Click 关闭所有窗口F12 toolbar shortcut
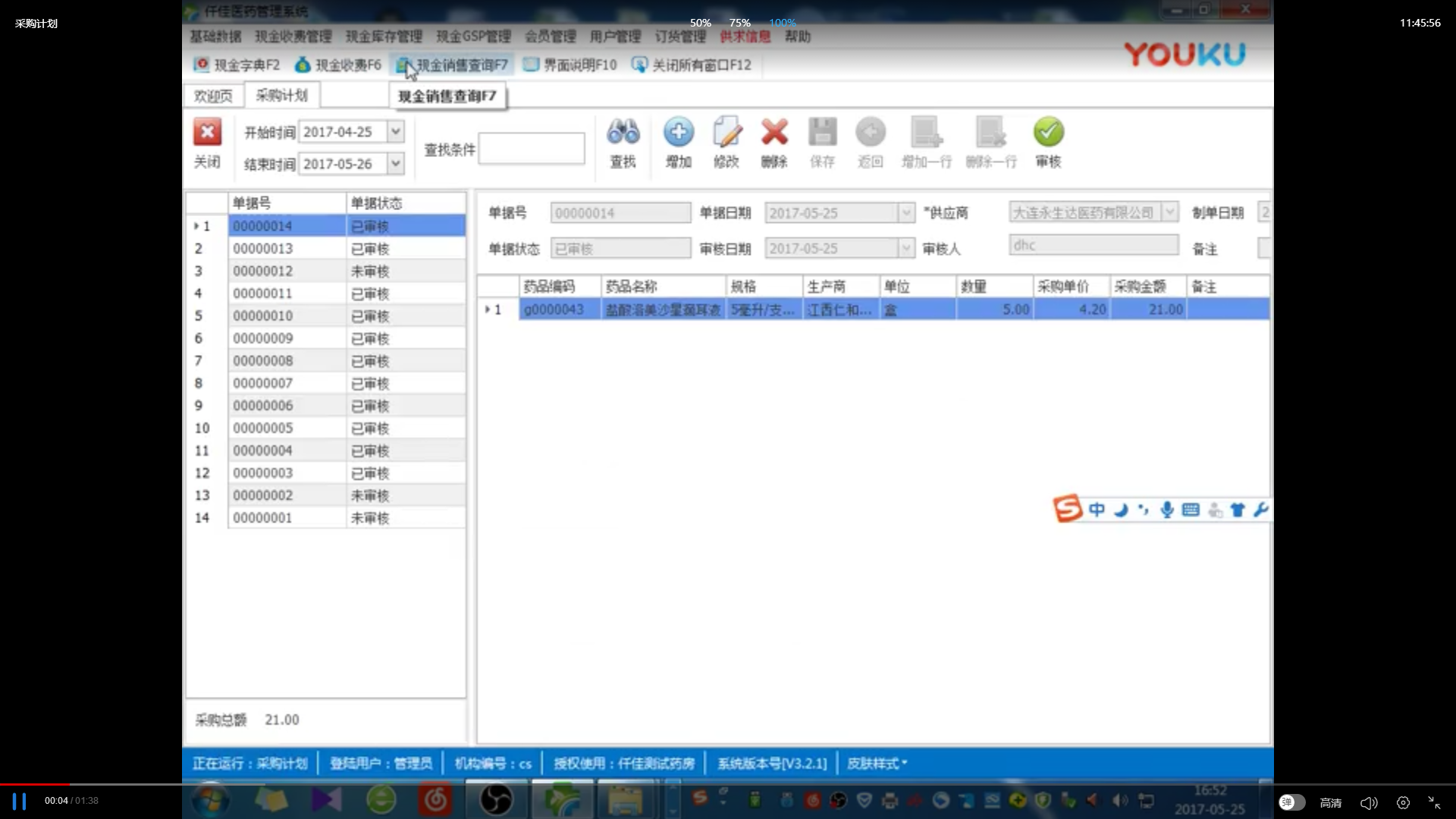The image size is (1456, 819). point(692,65)
